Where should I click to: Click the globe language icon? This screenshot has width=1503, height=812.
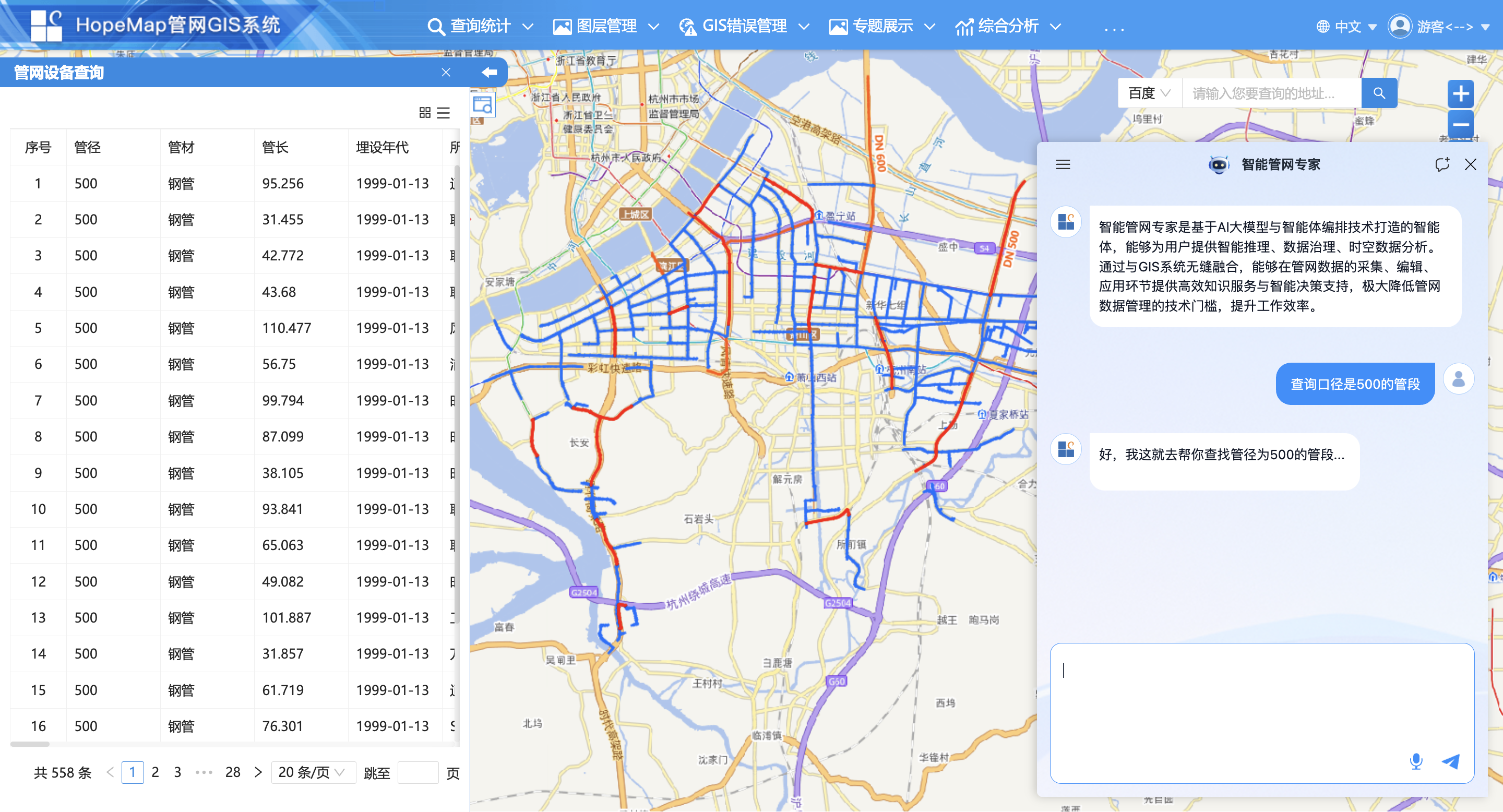point(1323,27)
